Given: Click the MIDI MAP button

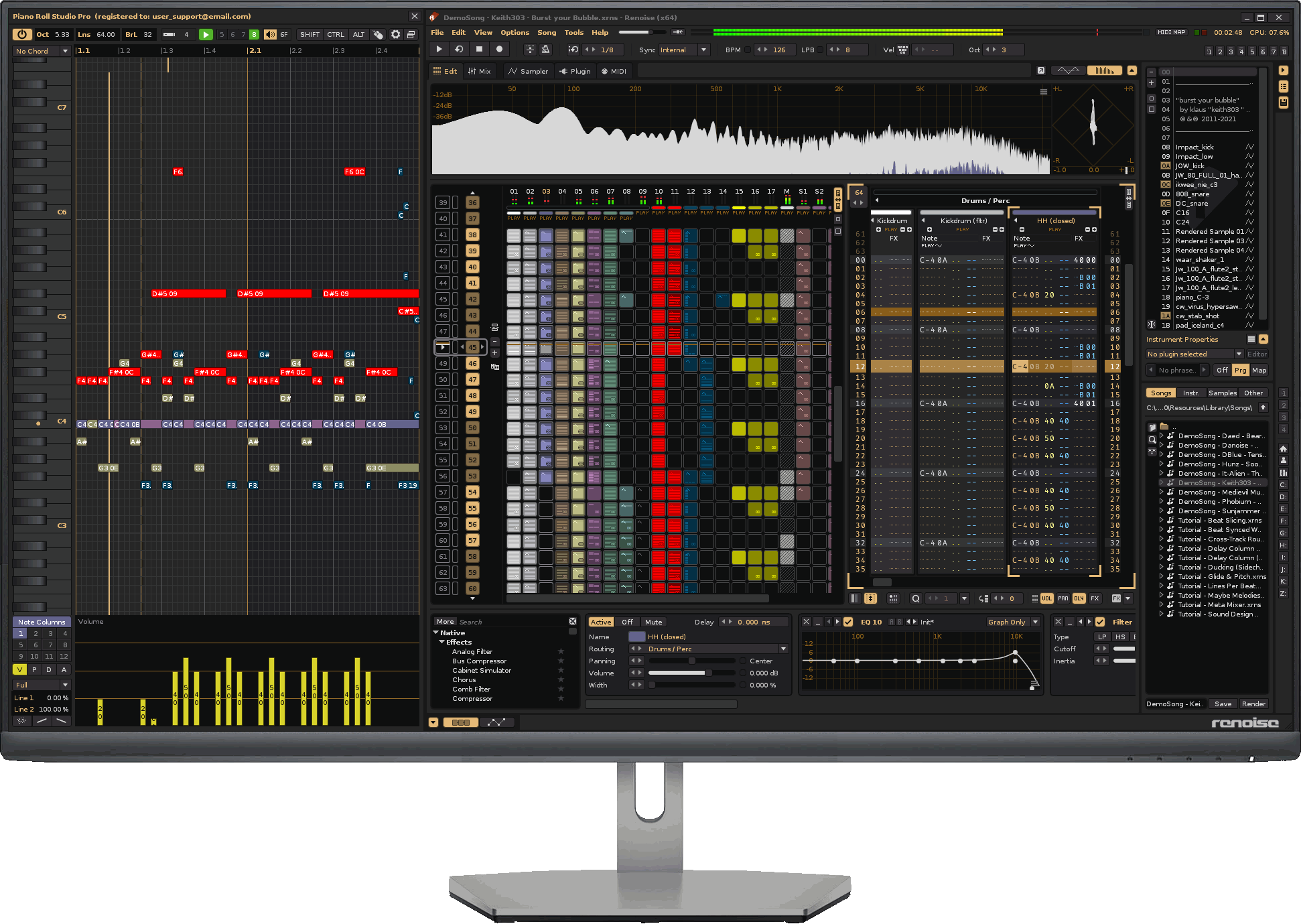Looking at the screenshot, I should [x=1171, y=32].
